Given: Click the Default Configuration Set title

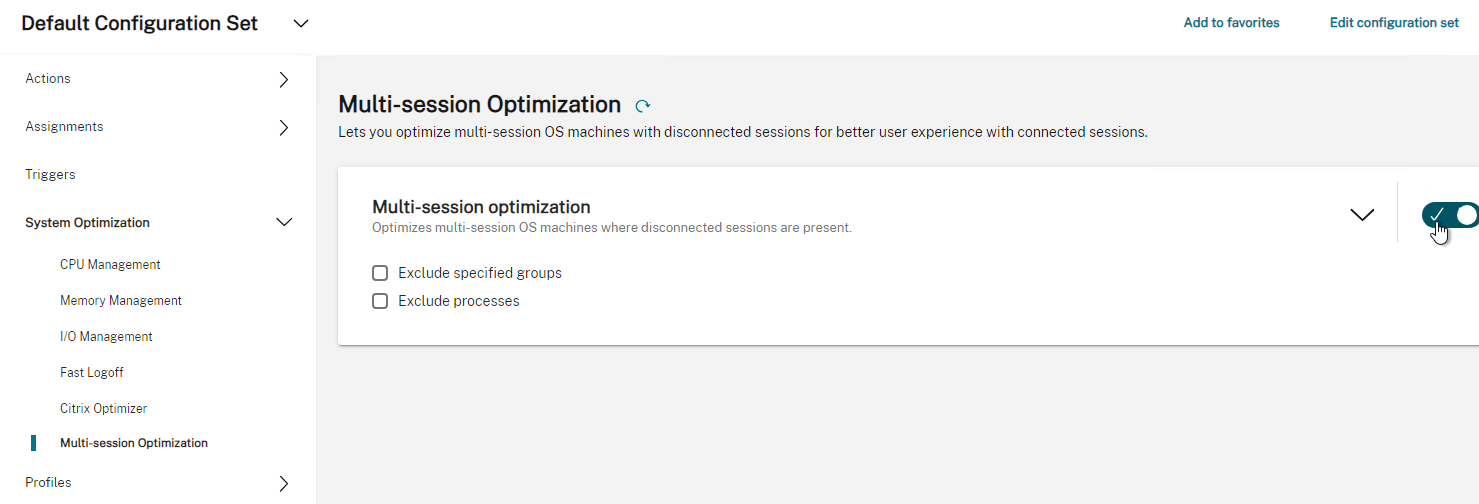Looking at the screenshot, I should tap(140, 24).
